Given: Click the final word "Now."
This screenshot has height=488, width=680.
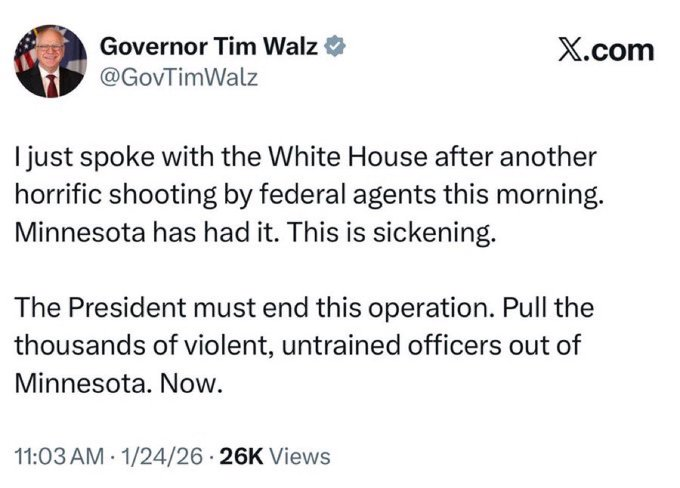Looking at the screenshot, I should pos(184,382).
